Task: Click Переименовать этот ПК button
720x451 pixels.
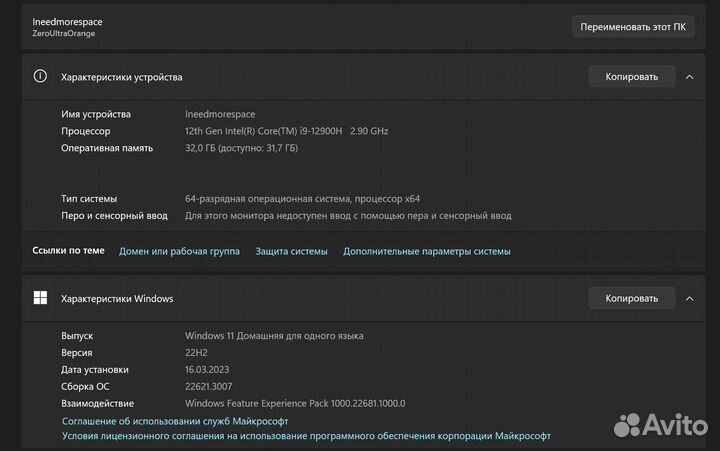Action: click(x=633, y=27)
